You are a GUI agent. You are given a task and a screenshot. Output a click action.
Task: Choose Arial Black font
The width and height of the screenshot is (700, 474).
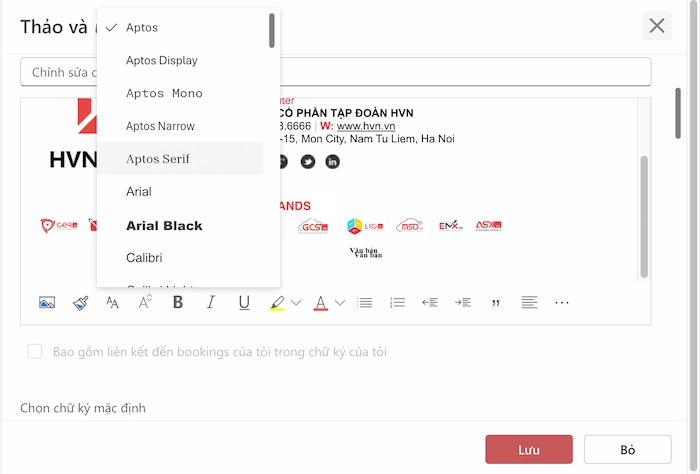[x=180, y=225]
